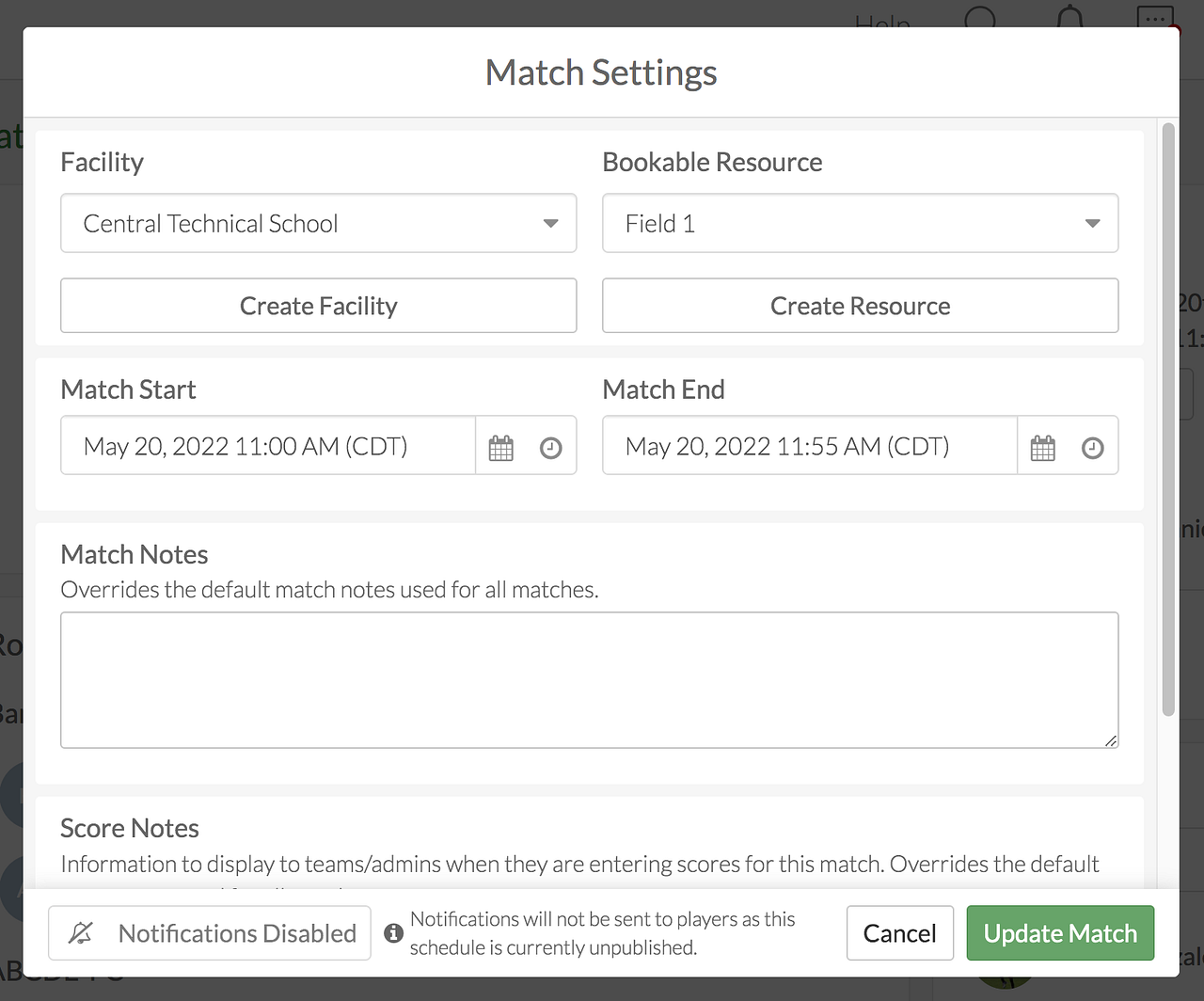Click the Match End label
Screen dimensions: 1204x1001
click(664, 389)
